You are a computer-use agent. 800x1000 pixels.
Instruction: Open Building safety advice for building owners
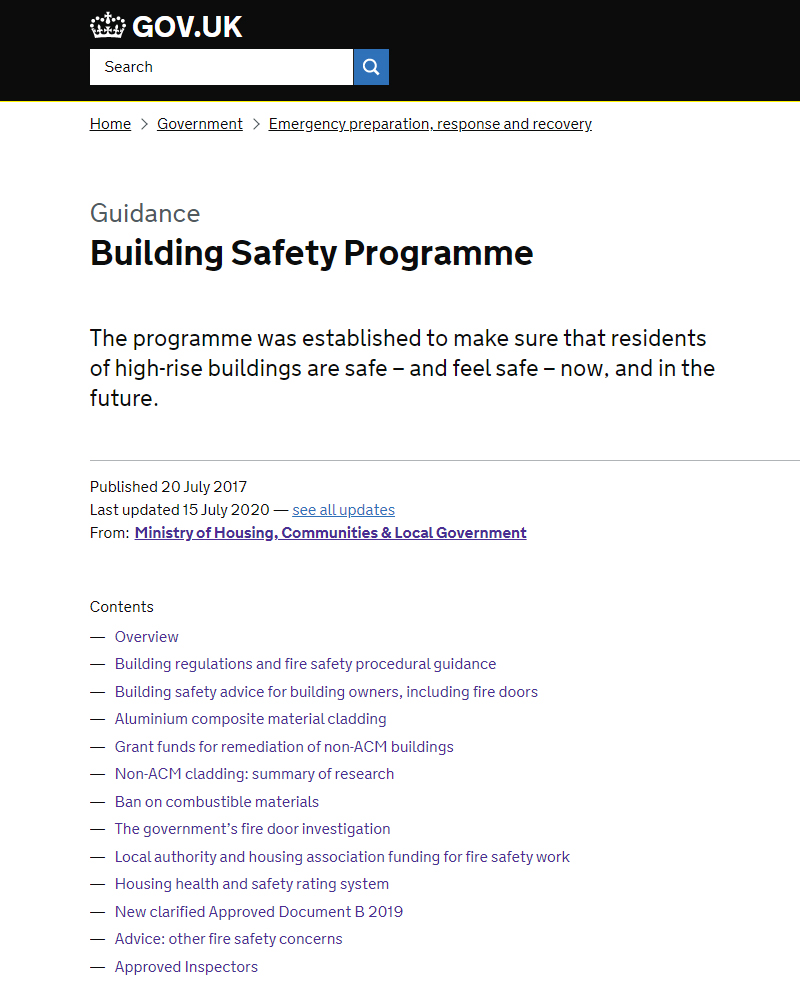coord(326,692)
